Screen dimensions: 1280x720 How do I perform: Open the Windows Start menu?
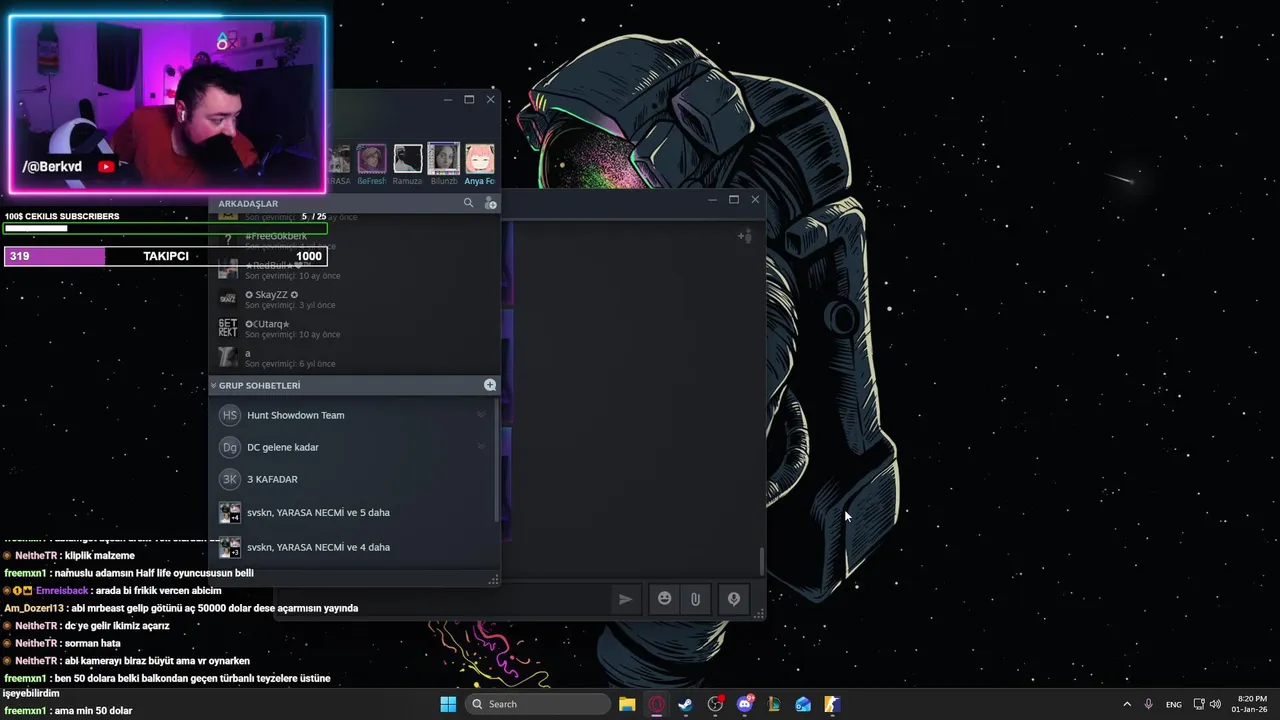pos(448,704)
